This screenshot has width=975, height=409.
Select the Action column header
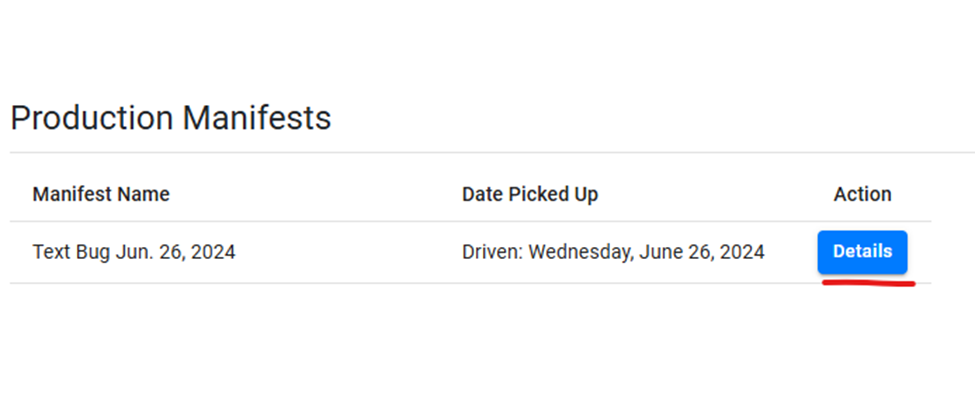tap(862, 194)
